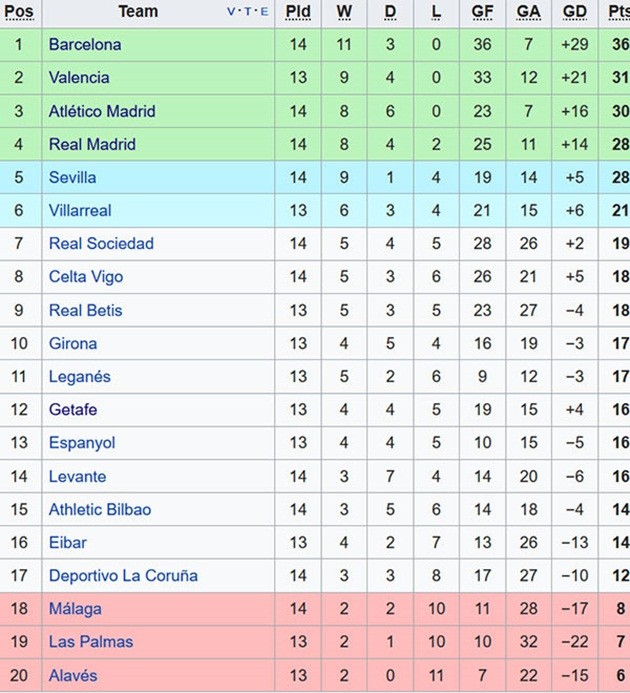
Task: Open the Las Palmas link
Action: coord(91,641)
